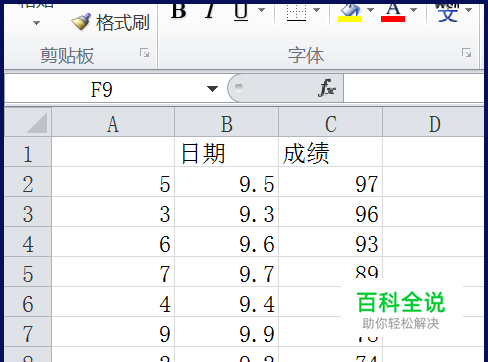This screenshot has height=362, width=488.
Task: Apply cell borders icon
Action: point(296,13)
